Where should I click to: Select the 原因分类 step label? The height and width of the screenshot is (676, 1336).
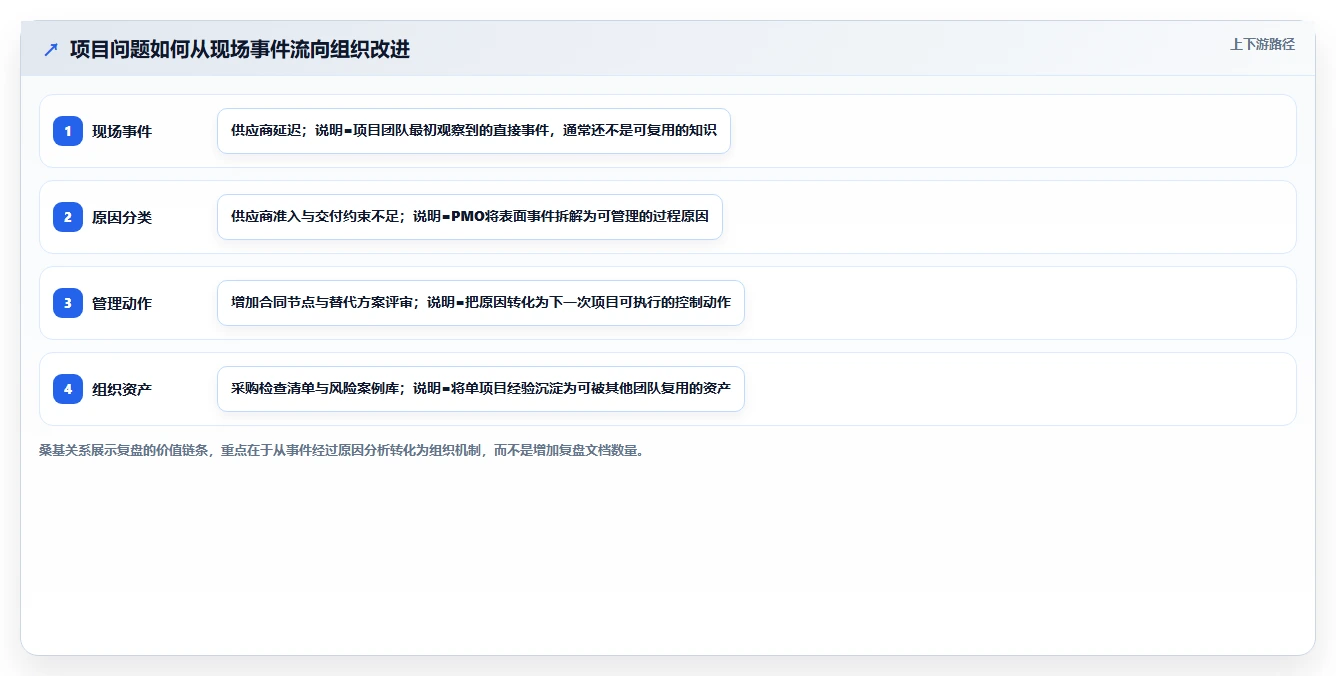[122, 218]
